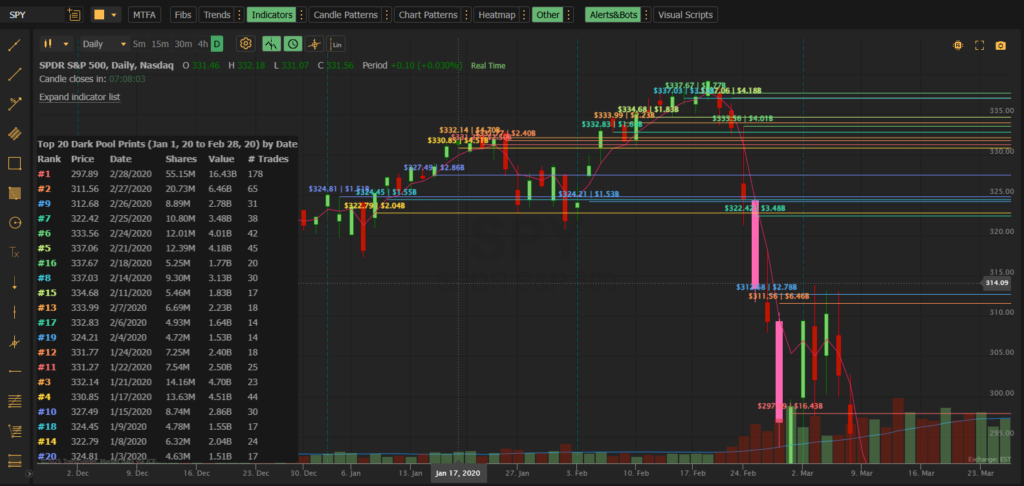Expand sidebar with the small arrow button
1024x486 pixels.
tap(29, 474)
